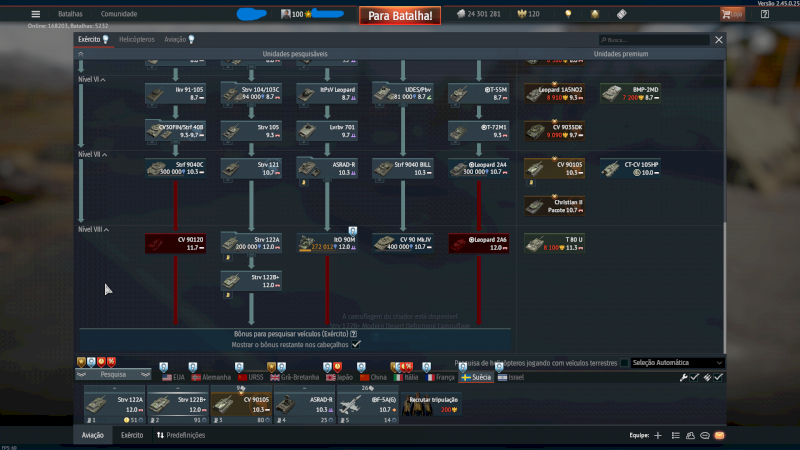
Task: Select the CV 90120 vehicle tile
Action: (174, 243)
